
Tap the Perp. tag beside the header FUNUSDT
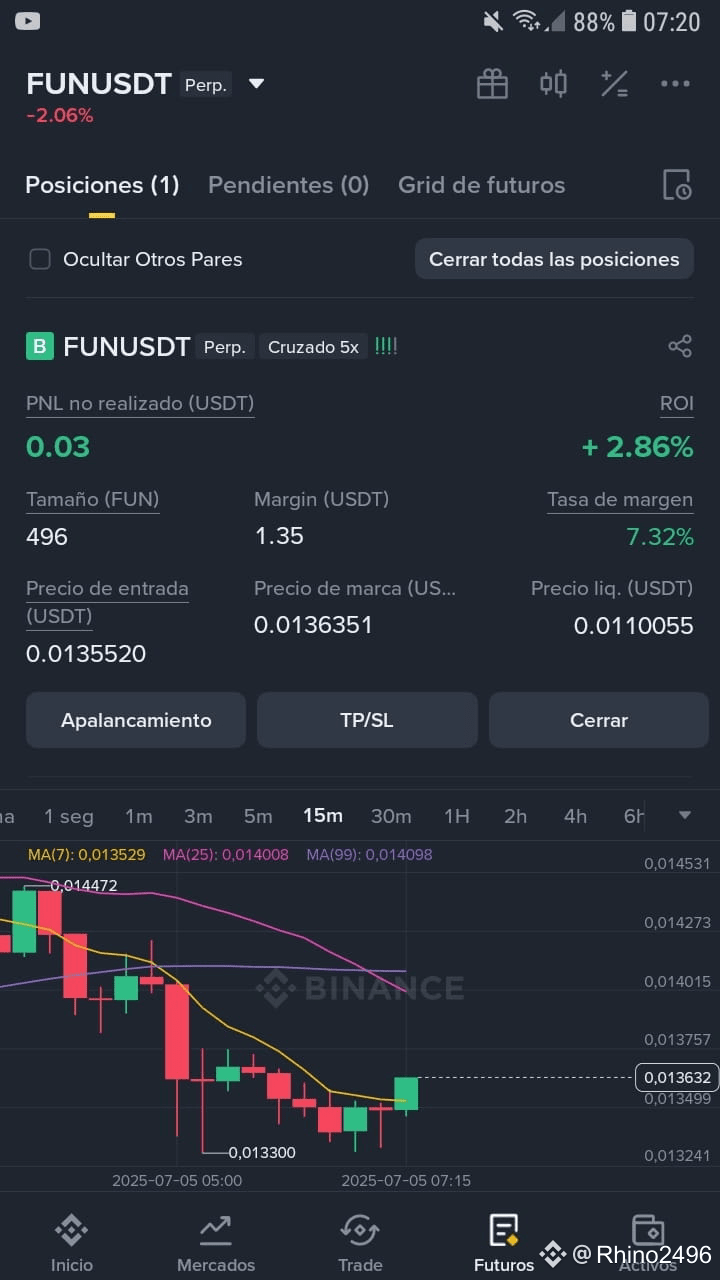pos(206,85)
